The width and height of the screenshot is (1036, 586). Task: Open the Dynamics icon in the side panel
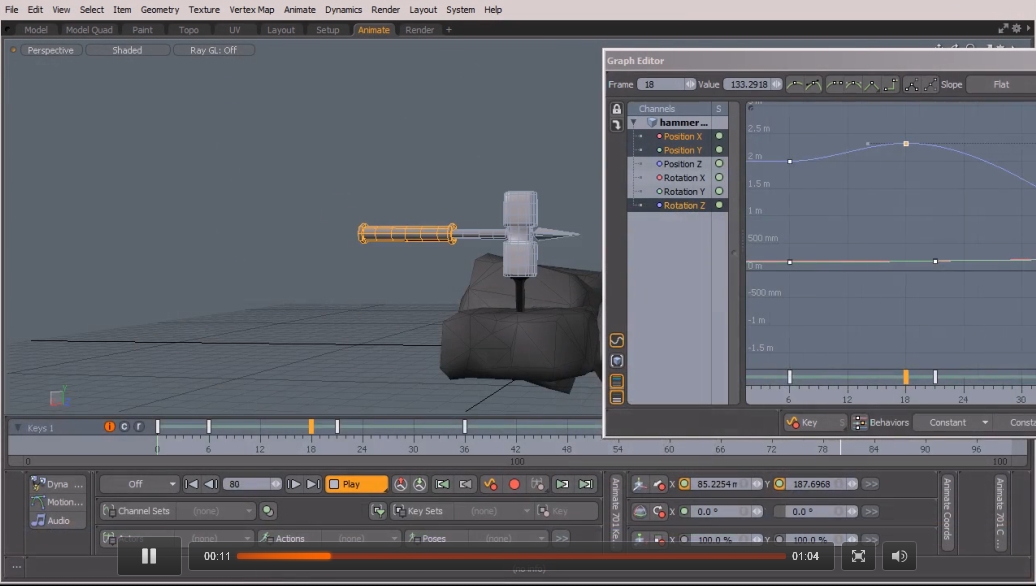[x=38, y=484]
